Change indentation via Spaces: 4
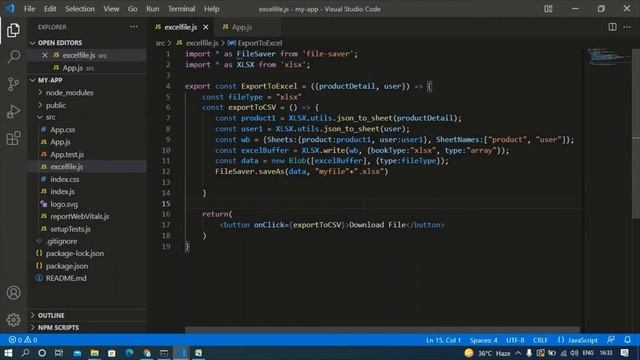Image resolution: width=640 pixels, height=360 pixels. tap(483, 340)
